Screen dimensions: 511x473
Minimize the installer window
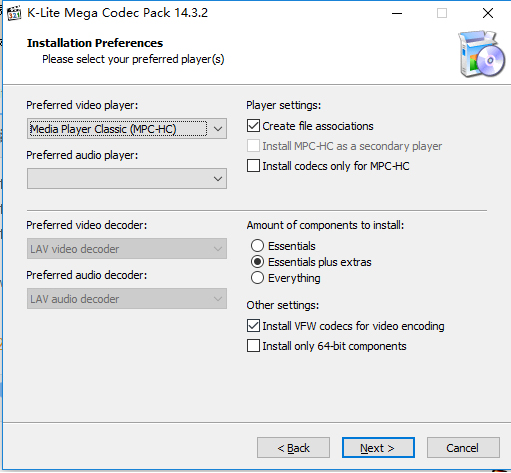click(x=397, y=13)
